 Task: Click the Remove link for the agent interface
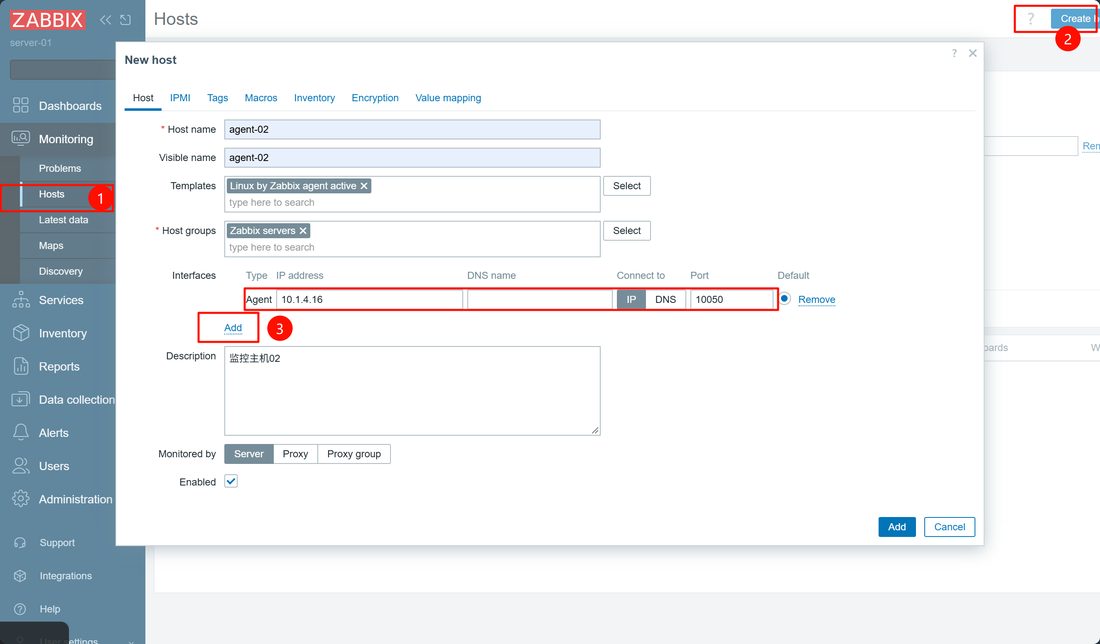click(817, 300)
